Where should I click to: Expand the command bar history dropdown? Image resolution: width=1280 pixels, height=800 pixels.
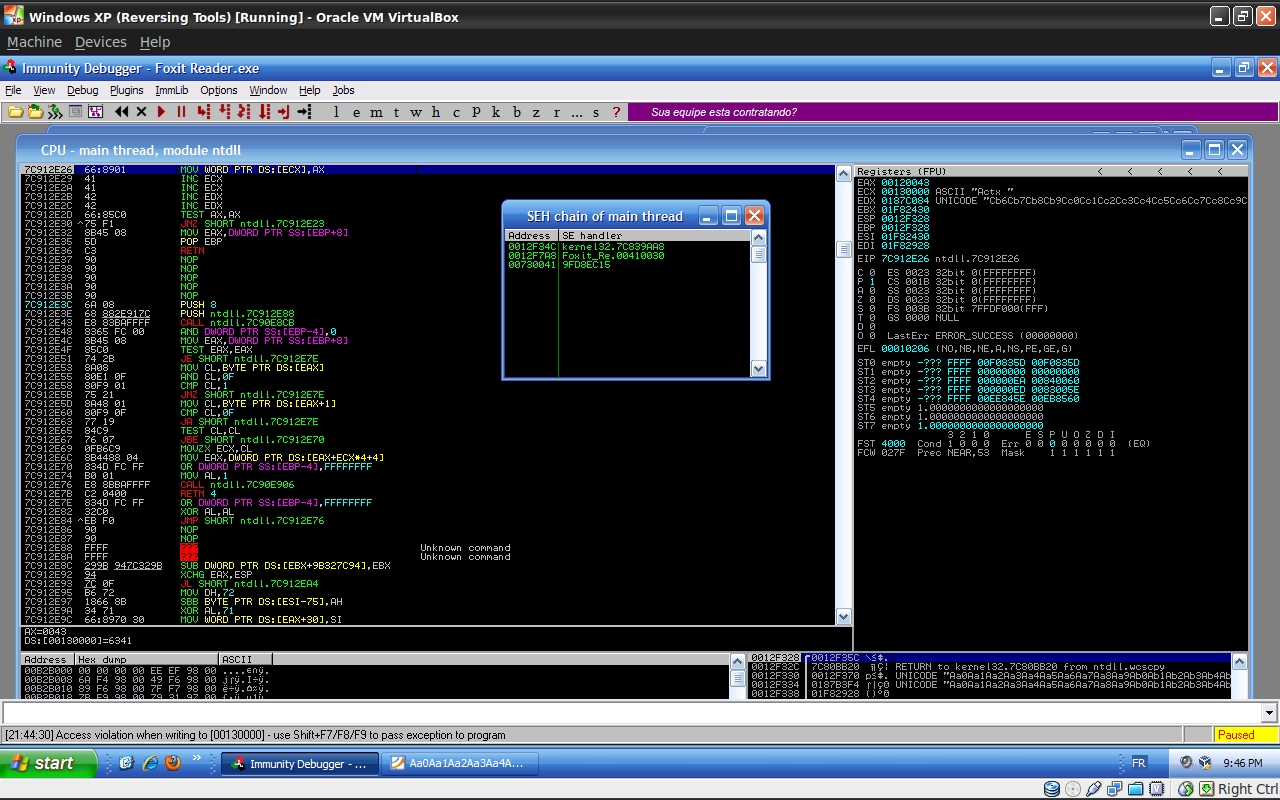point(1270,713)
